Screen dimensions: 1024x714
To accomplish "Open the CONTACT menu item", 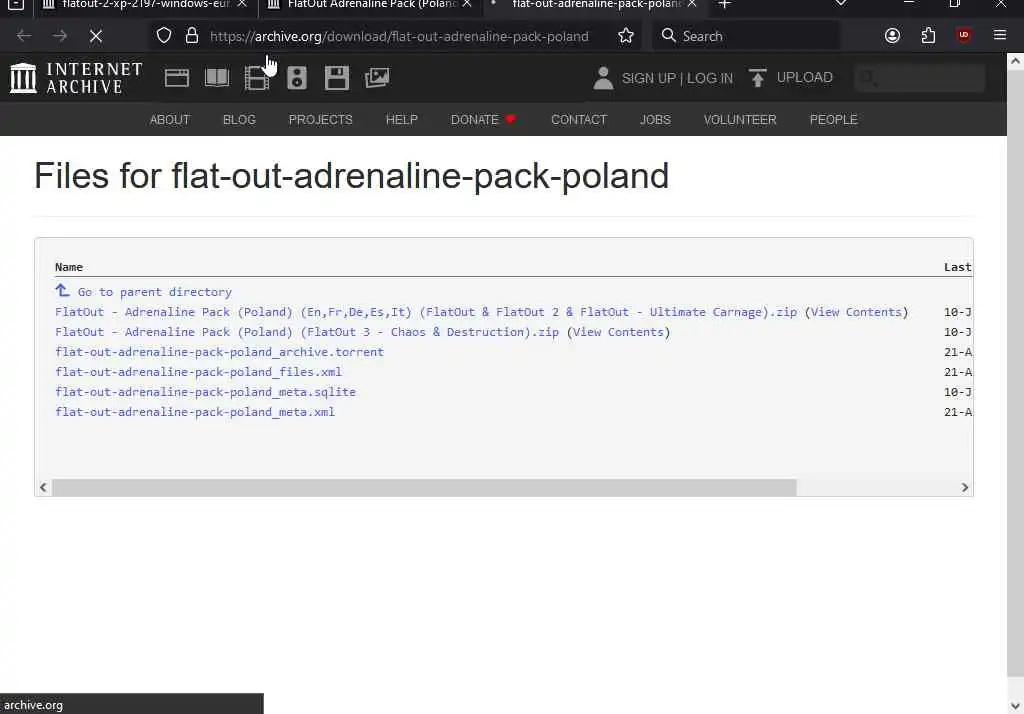I will pyautogui.click(x=579, y=120).
